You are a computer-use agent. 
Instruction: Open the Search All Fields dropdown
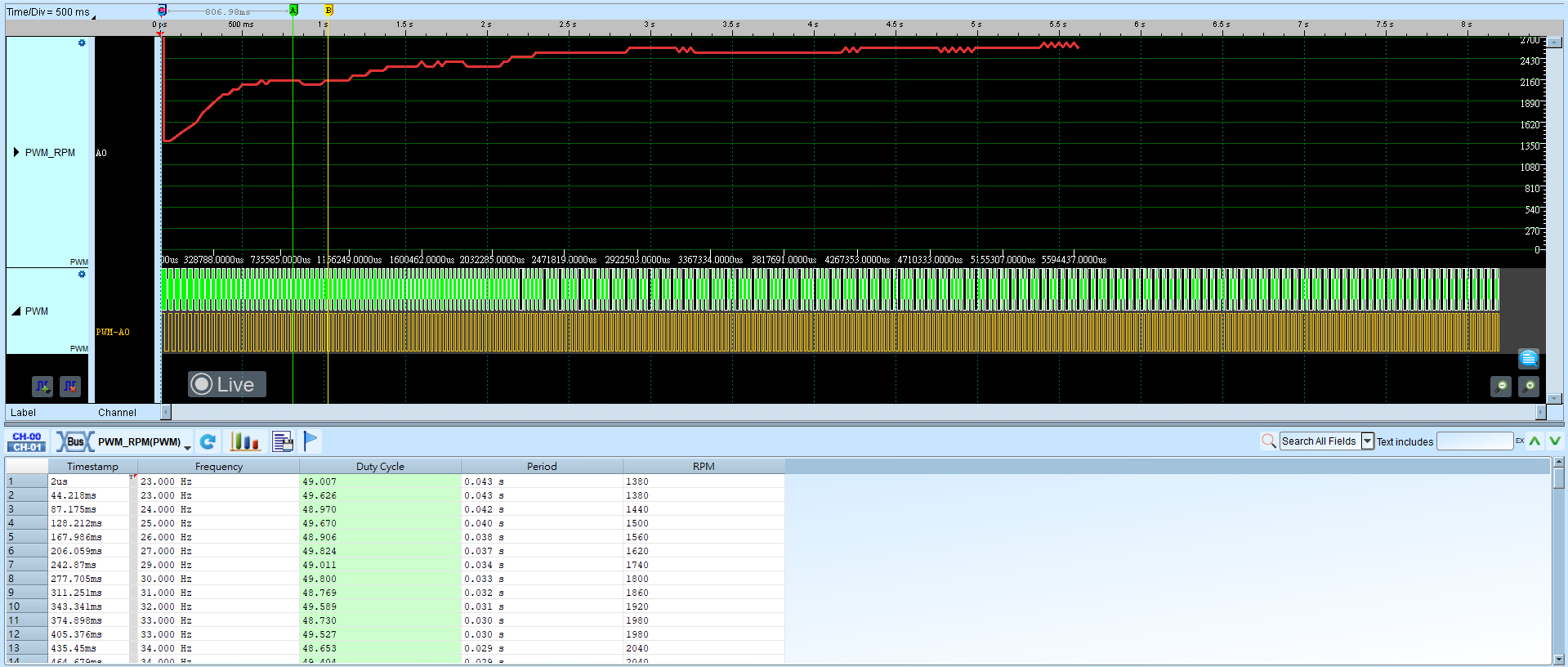(1367, 441)
